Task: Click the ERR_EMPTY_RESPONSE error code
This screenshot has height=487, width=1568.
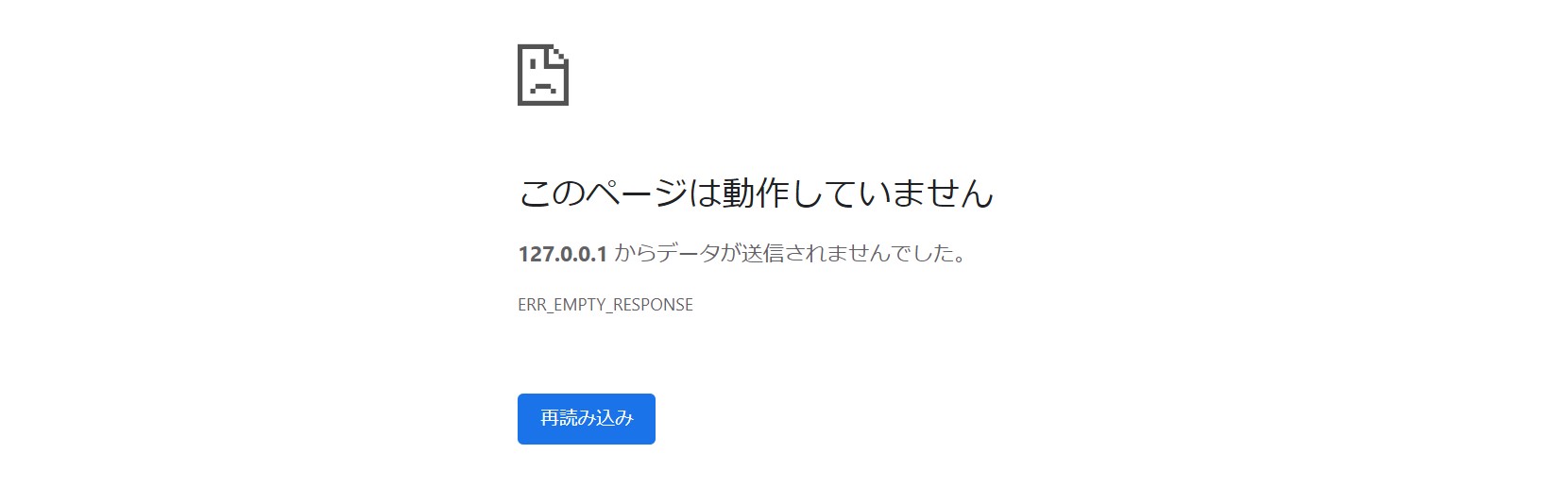Action: tap(605, 305)
